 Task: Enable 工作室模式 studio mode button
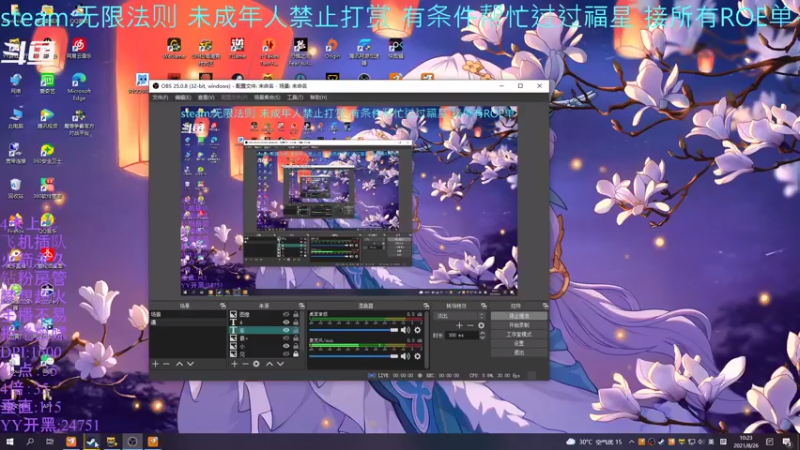coord(519,335)
